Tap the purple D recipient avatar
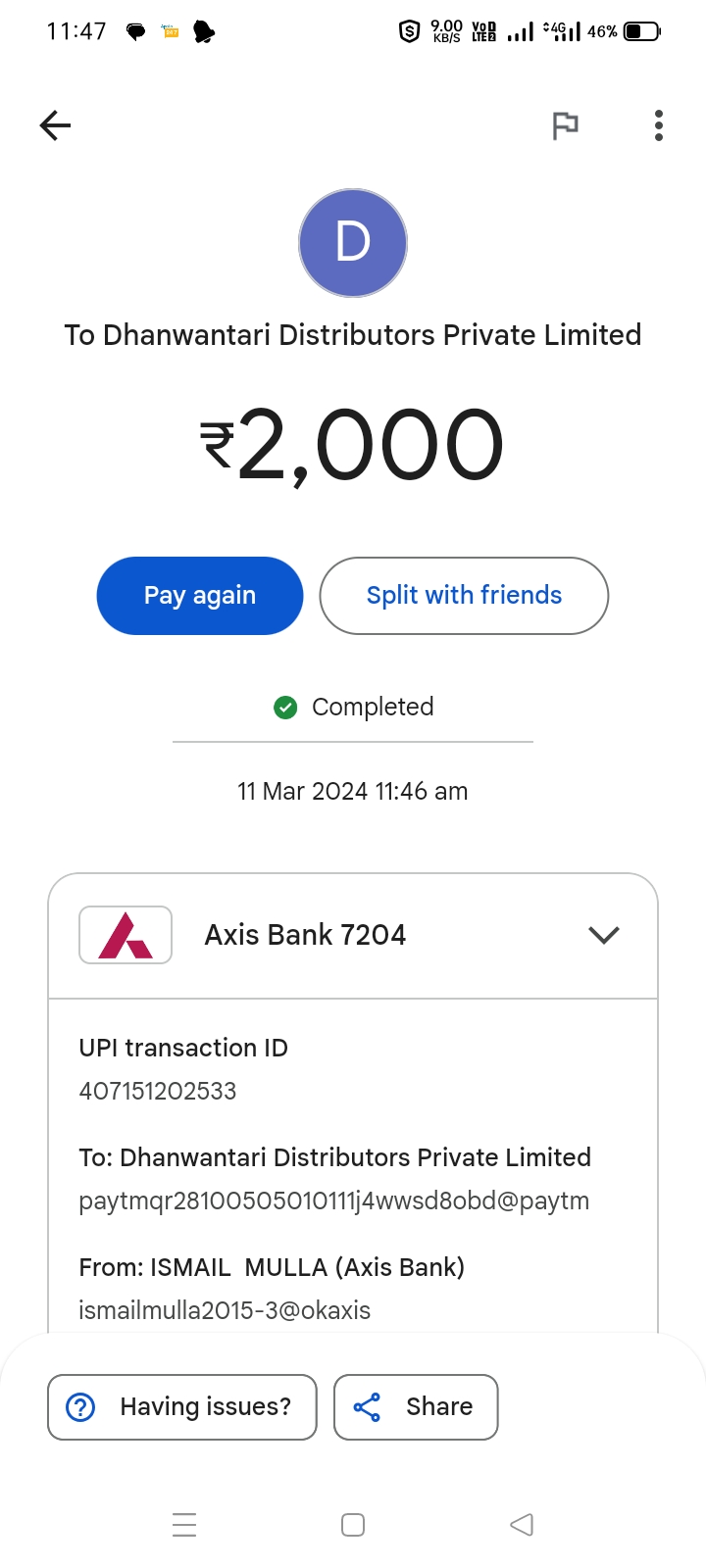 tap(353, 243)
